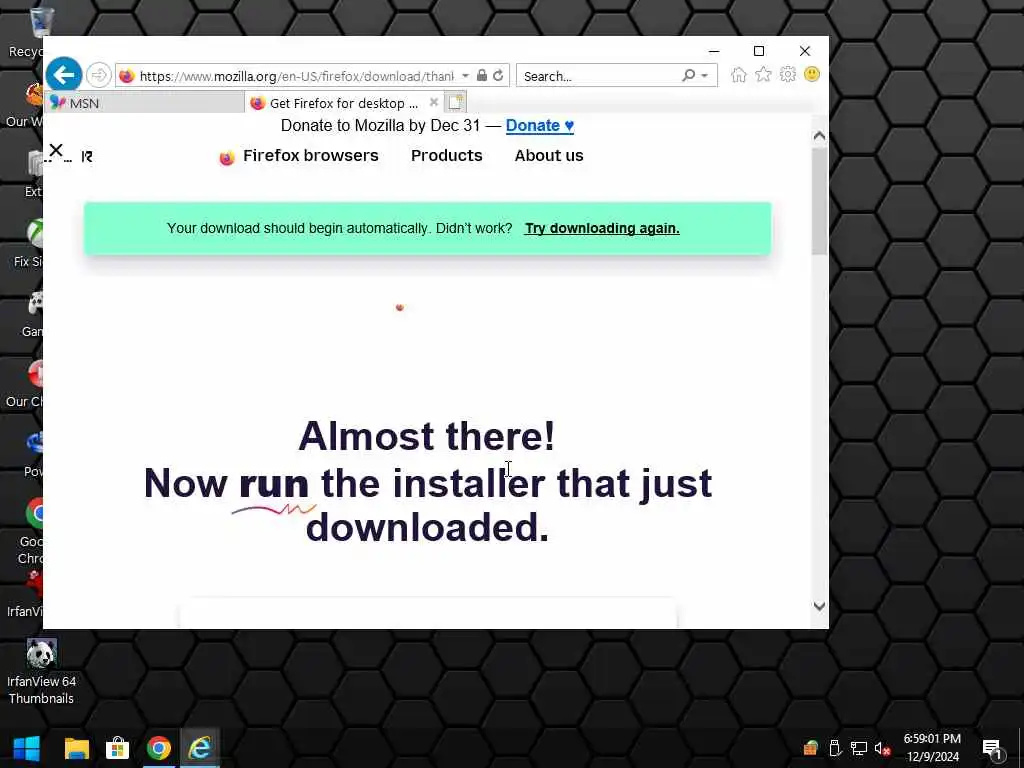
Task: Close the Get Firefox for desktop tab
Action: [434, 102]
